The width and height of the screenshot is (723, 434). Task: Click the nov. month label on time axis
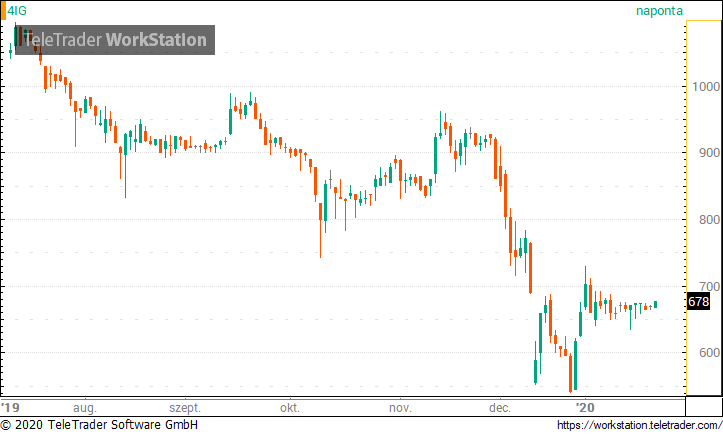pos(400,408)
